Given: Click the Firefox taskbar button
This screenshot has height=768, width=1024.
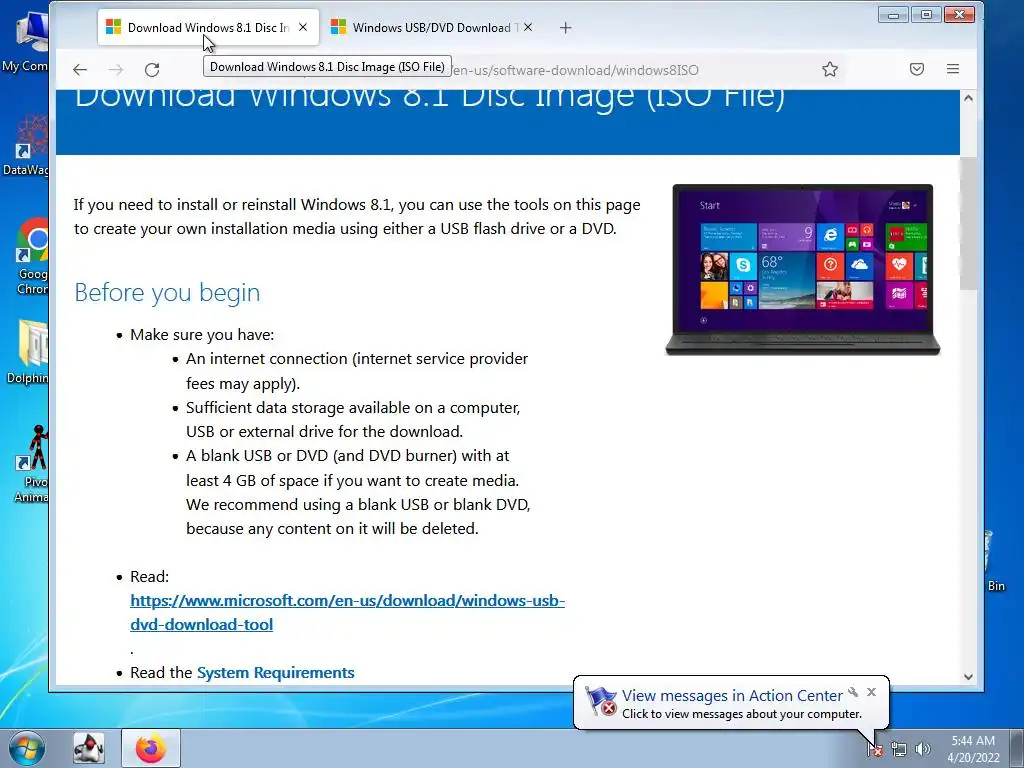Looking at the screenshot, I should 150,748.
